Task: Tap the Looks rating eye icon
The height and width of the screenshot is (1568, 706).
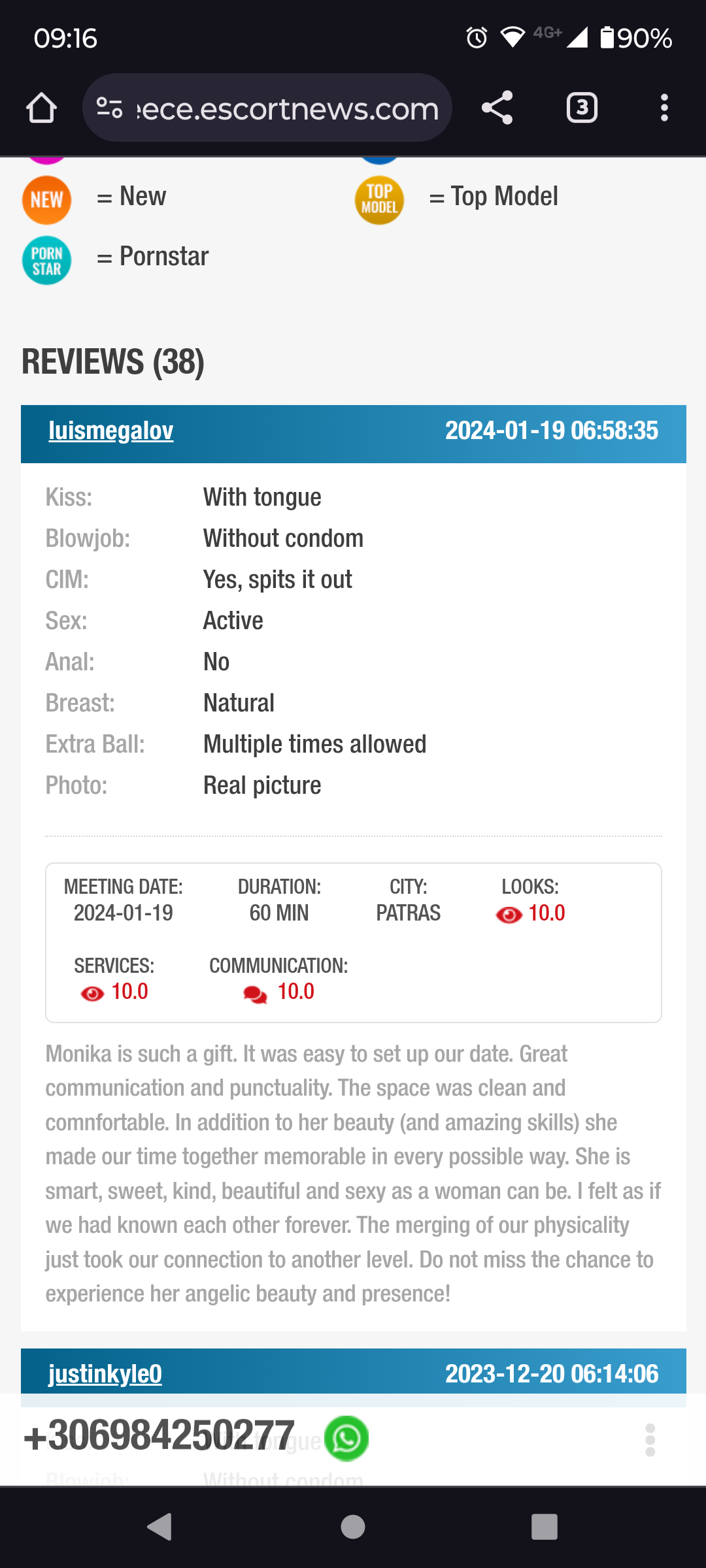Action: click(509, 915)
